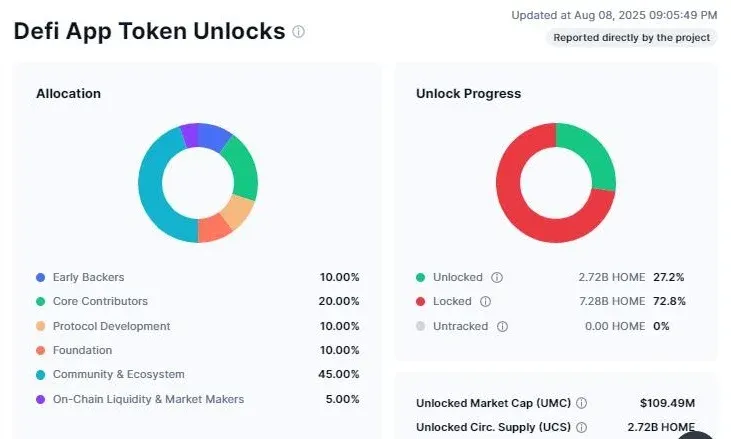Click the Locked red legend dot
Image resolution: width=731 pixels, height=439 pixels.
421,302
